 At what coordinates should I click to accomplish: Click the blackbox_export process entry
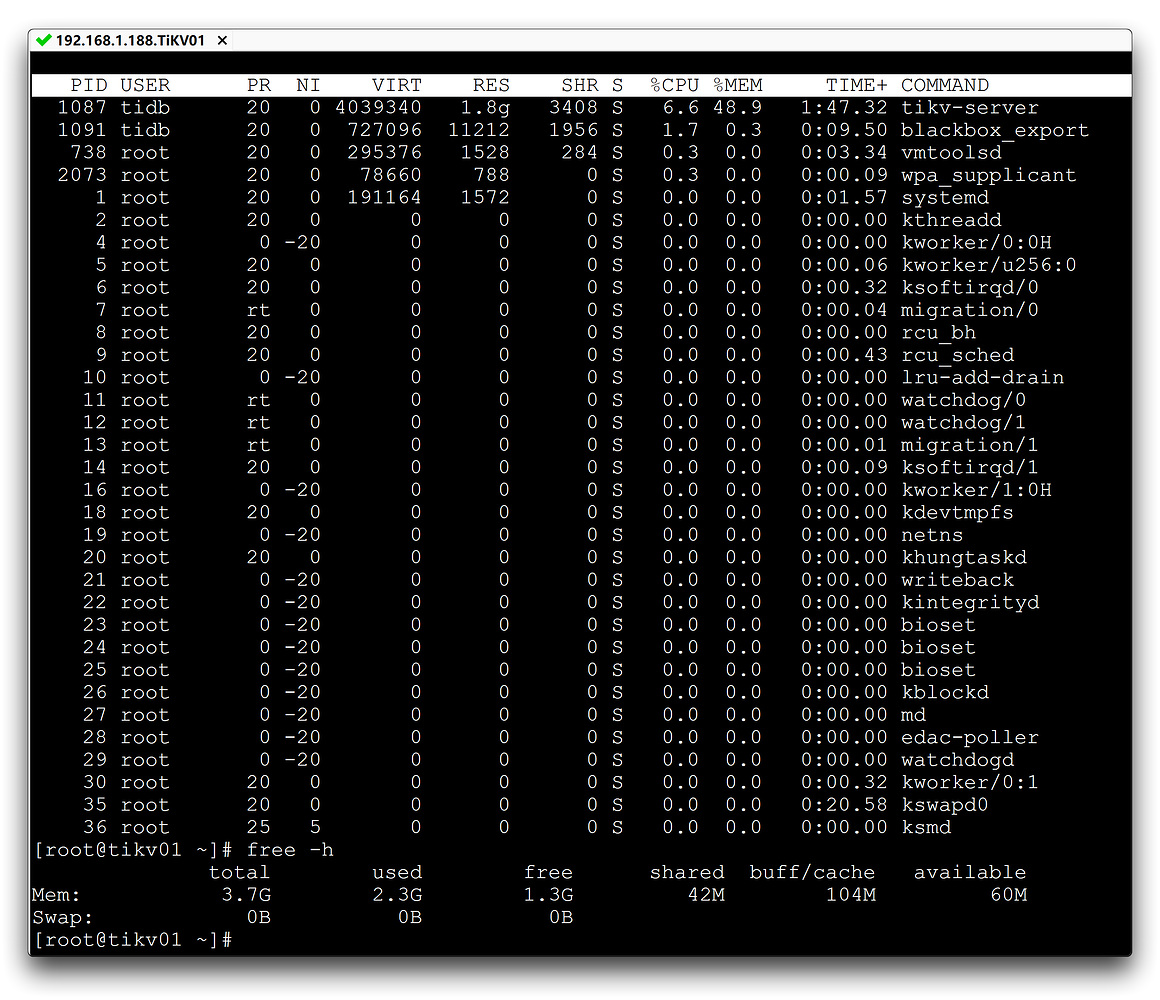coord(994,130)
